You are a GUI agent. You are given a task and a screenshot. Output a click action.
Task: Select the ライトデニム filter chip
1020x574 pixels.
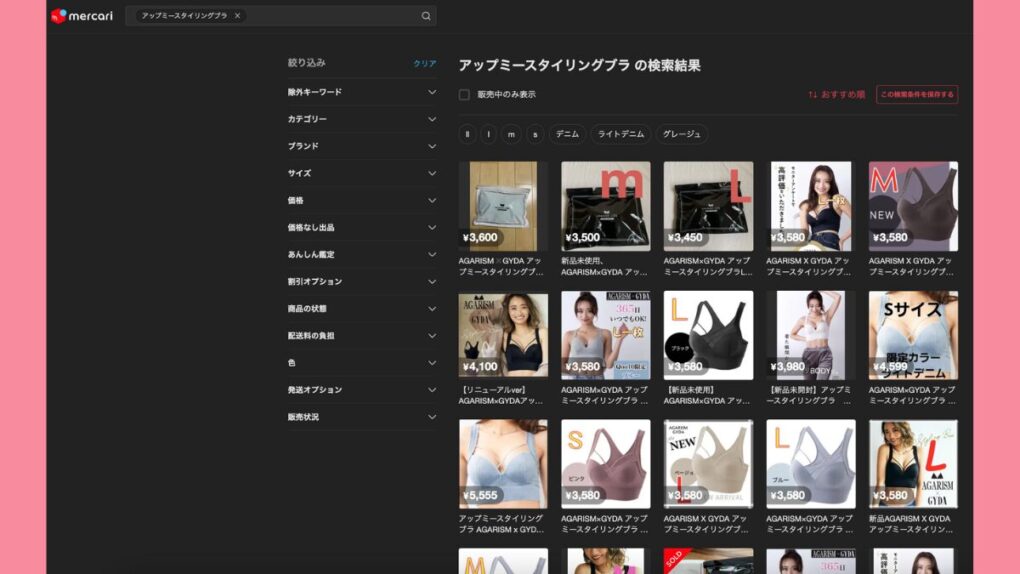pos(621,134)
